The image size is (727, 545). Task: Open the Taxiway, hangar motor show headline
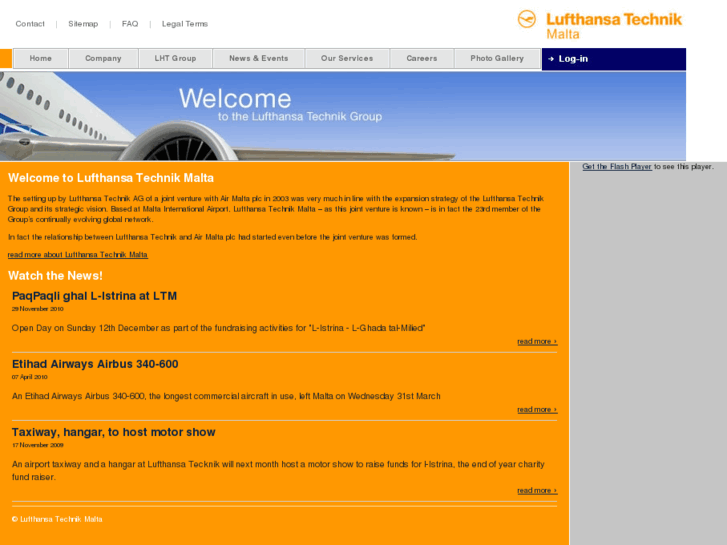coord(114,432)
